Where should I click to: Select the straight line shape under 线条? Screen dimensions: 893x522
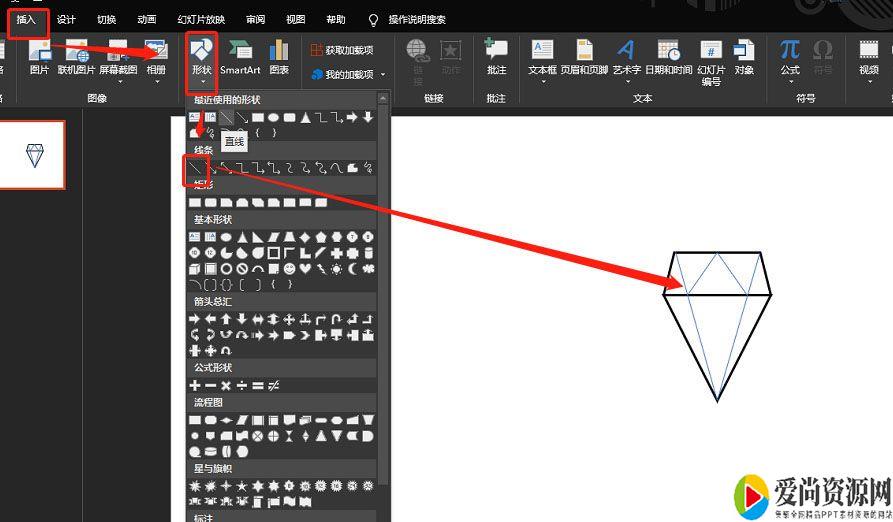[x=196, y=168]
